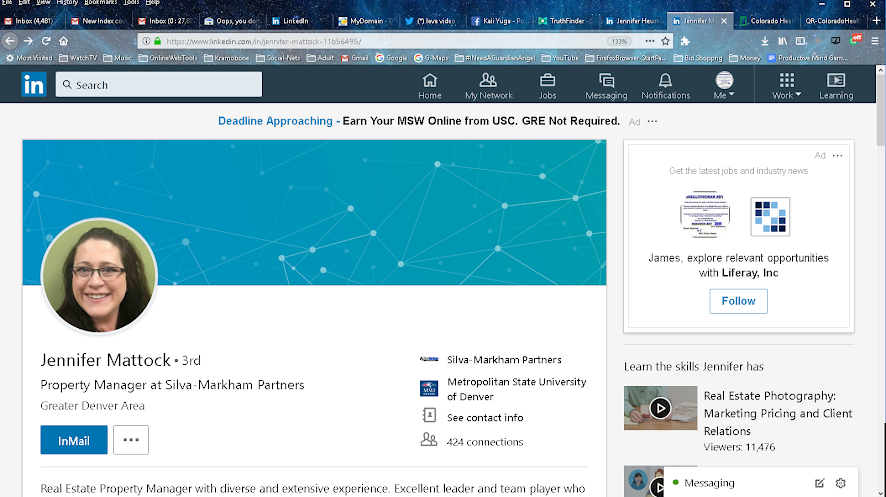Open options for the Liferay sidebar ad

[x=837, y=155]
